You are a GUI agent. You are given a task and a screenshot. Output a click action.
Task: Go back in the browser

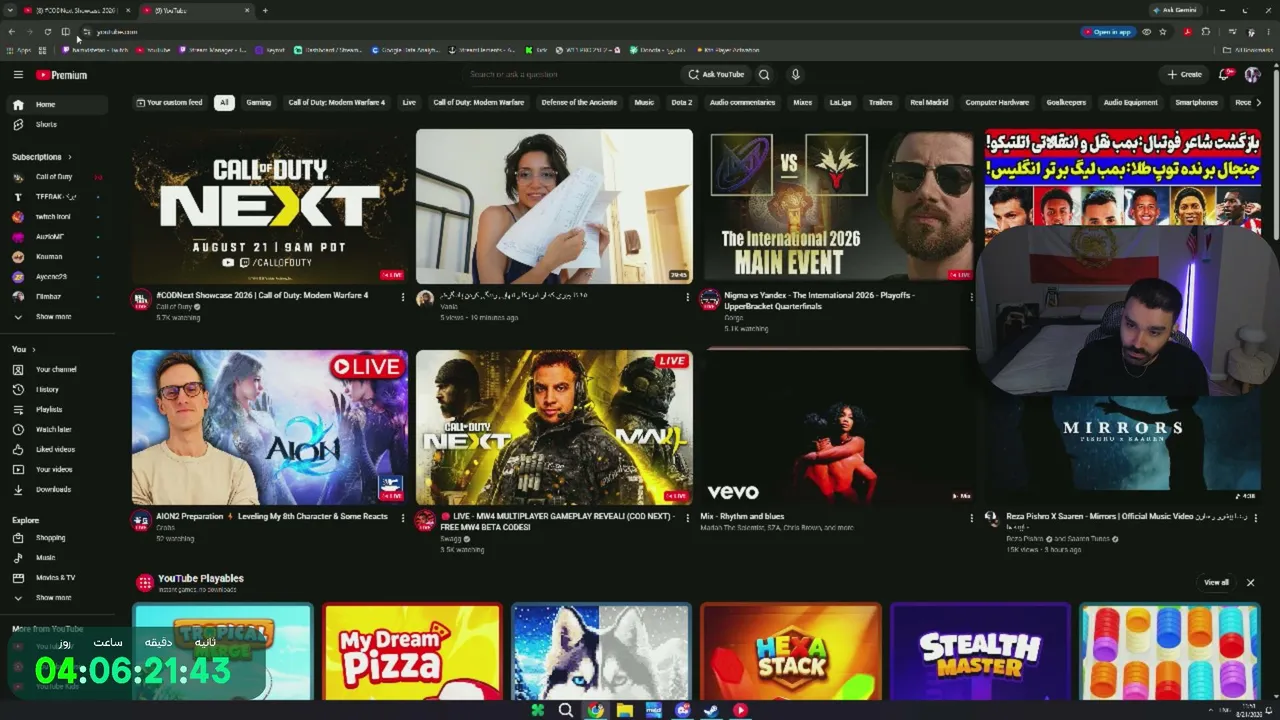[x=11, y=32]
